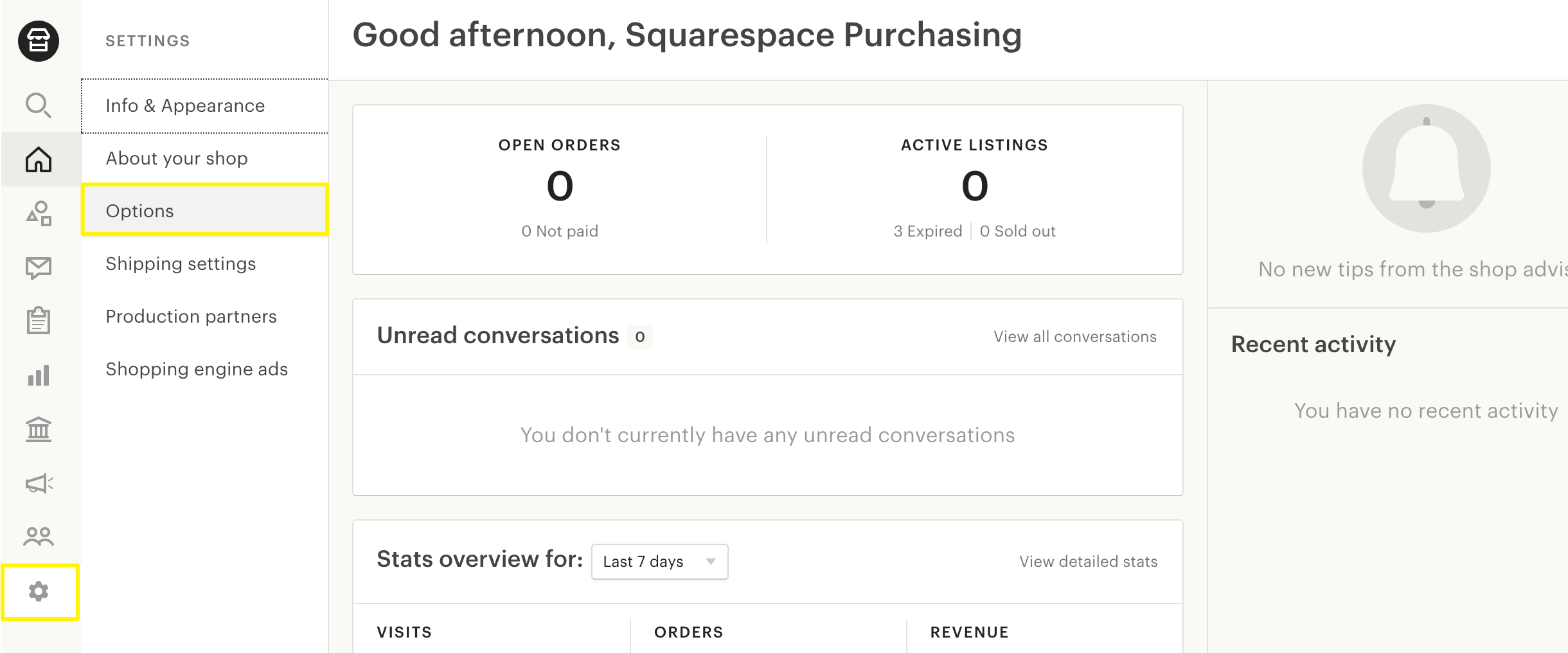Open marketing megaphone icon
The height and width of the screenshot is (653, 1568).
tap(39, 483)
